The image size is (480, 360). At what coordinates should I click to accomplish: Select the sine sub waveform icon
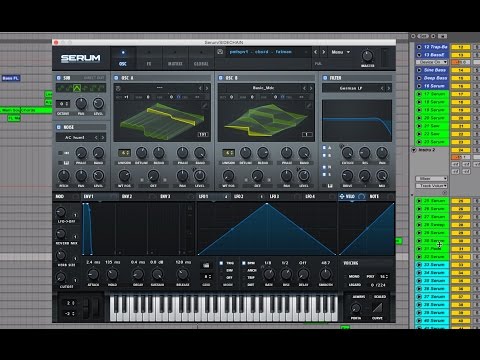tap(61, 88)
